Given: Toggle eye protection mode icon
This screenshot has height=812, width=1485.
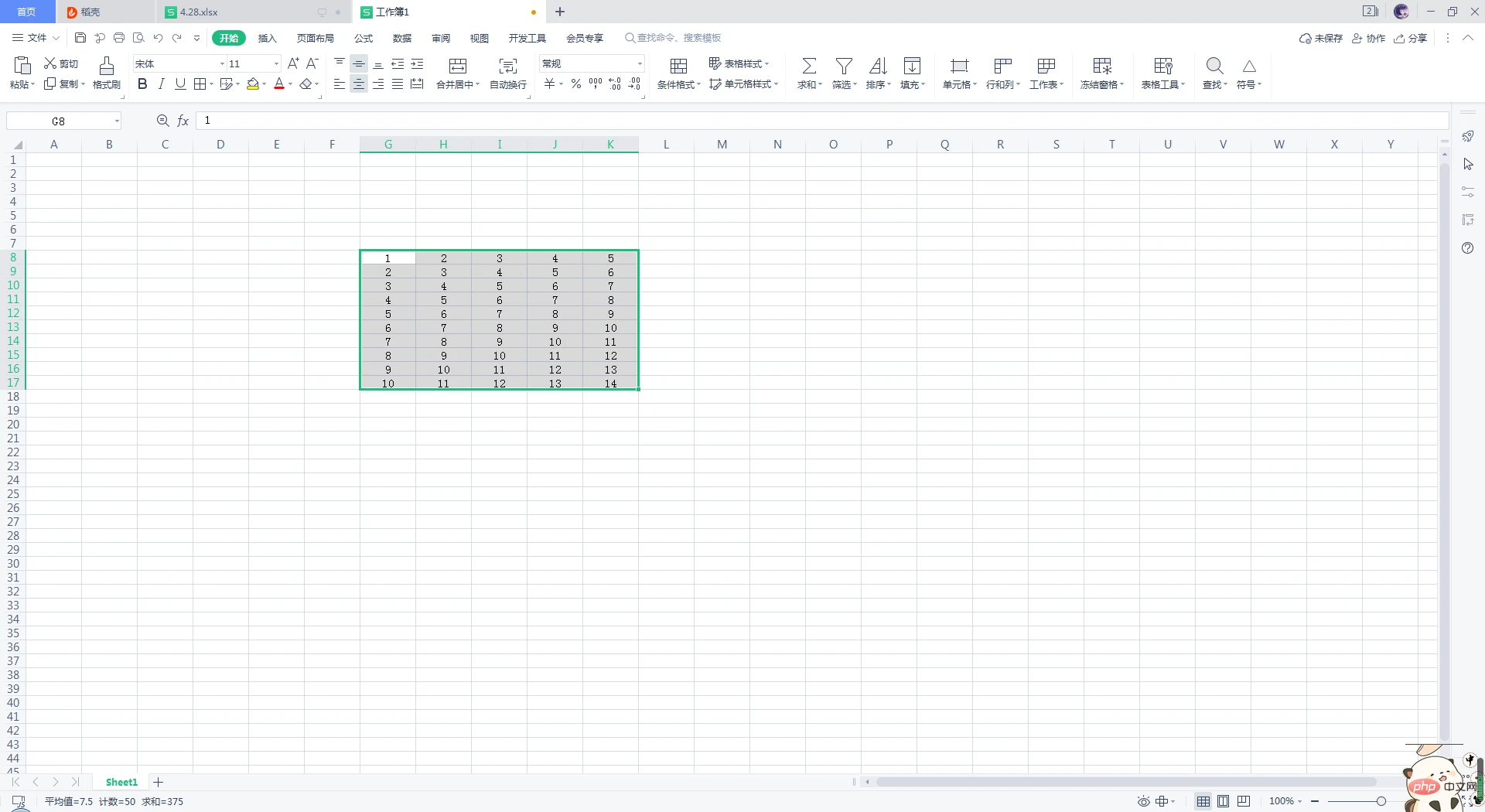Looking at the screenshot, I should [1143, 801].
